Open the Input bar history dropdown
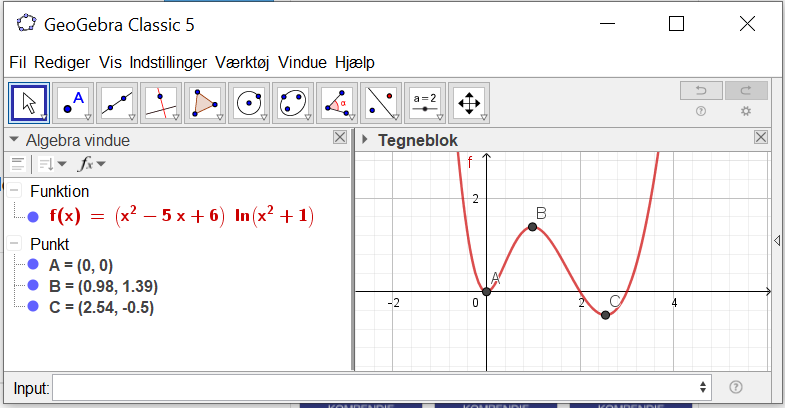785x408 pixels. [703, 387]
